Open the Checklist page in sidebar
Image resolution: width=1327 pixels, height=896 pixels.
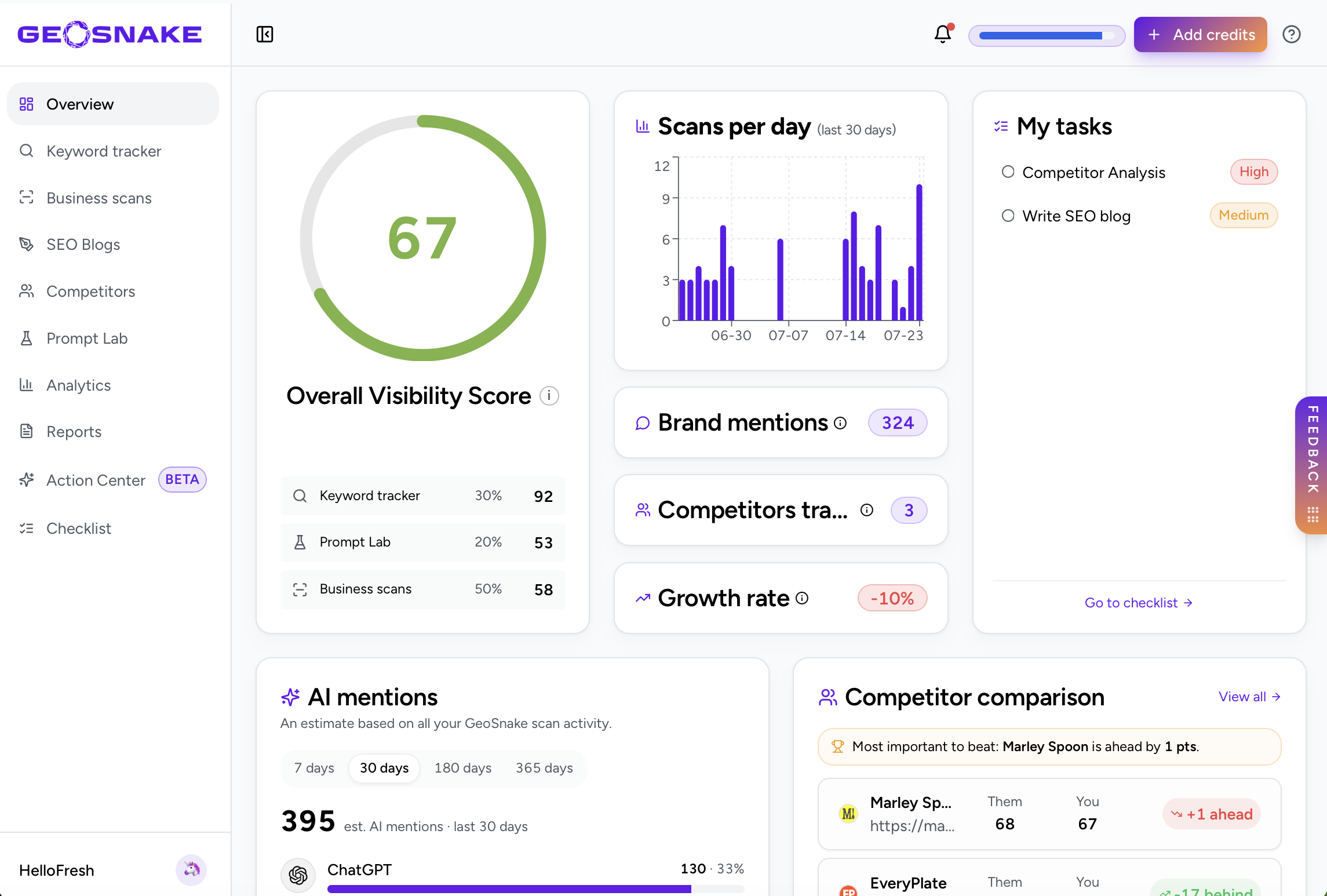[x=113, y=528]
